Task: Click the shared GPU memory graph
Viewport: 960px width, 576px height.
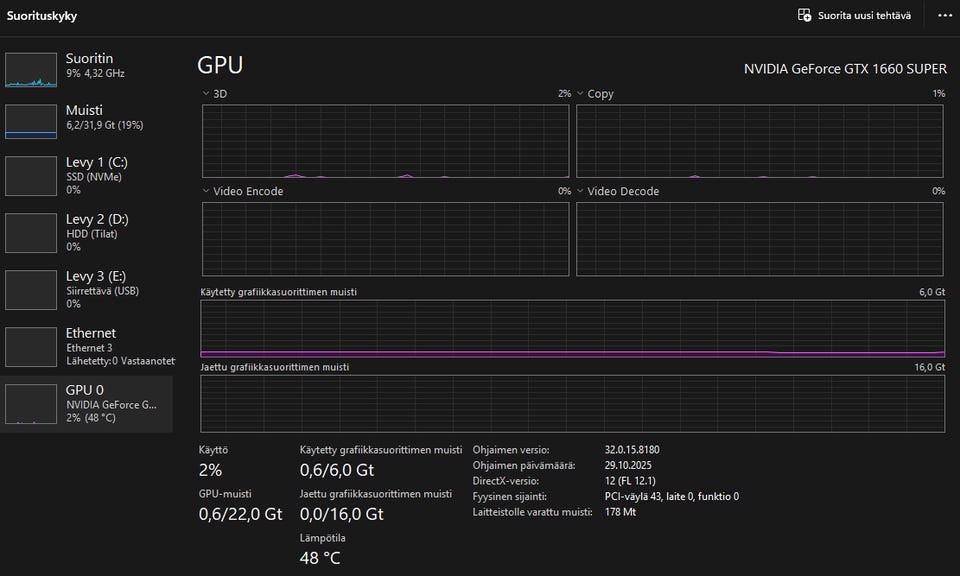Action: [572, 404]
